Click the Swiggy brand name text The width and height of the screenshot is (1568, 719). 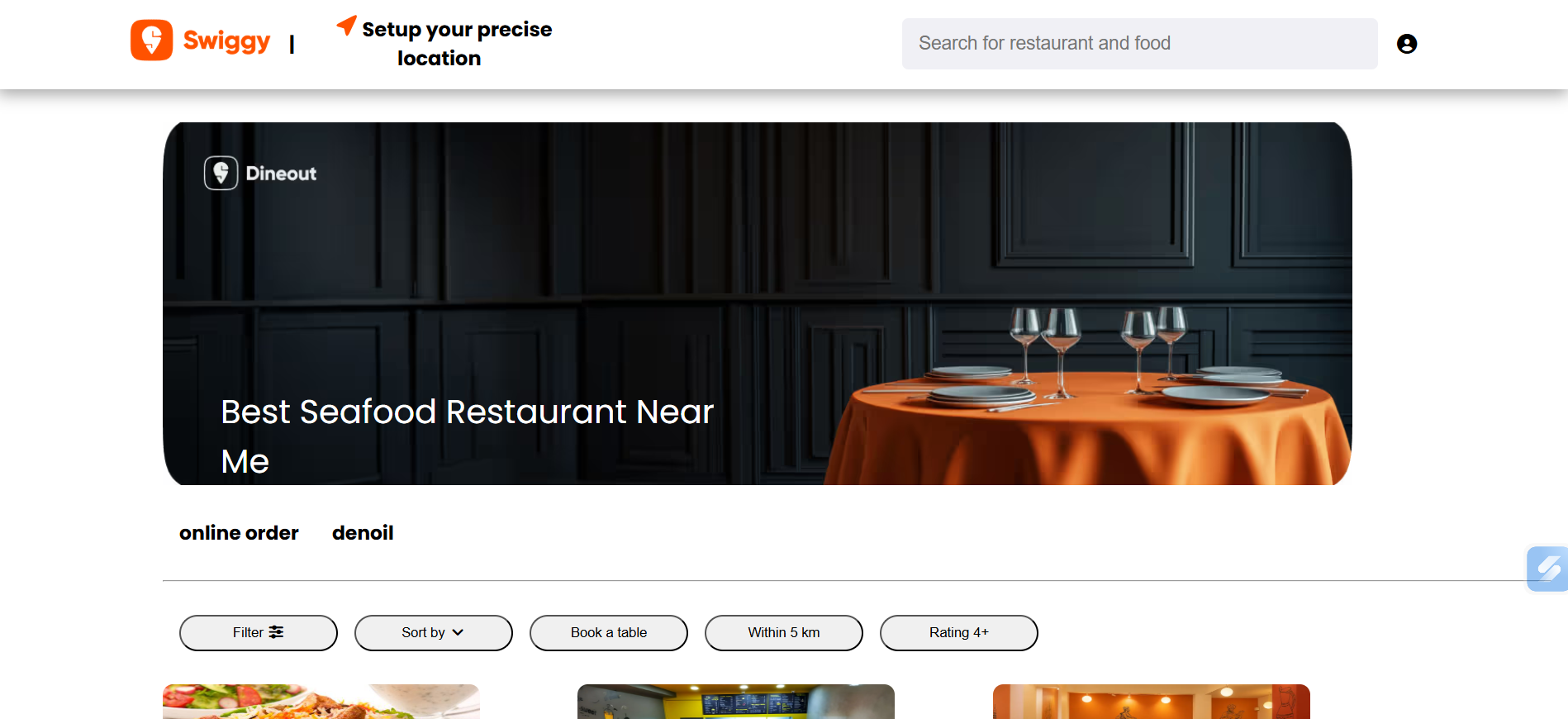coord(226,41)
